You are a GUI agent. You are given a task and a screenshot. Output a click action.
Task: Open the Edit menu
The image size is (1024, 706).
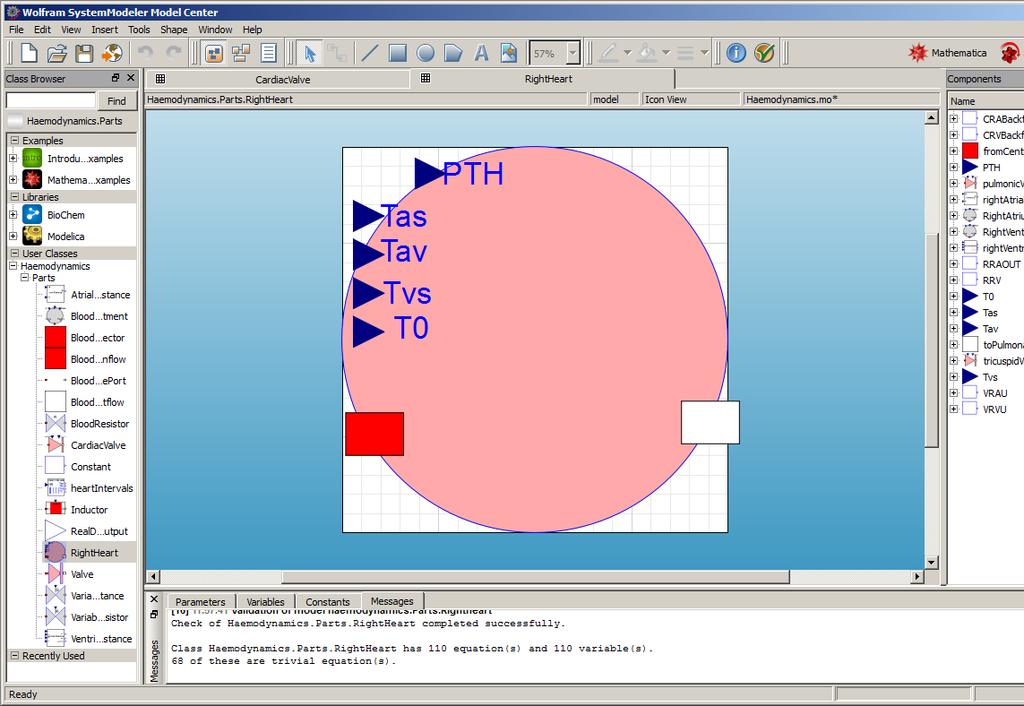42,29
